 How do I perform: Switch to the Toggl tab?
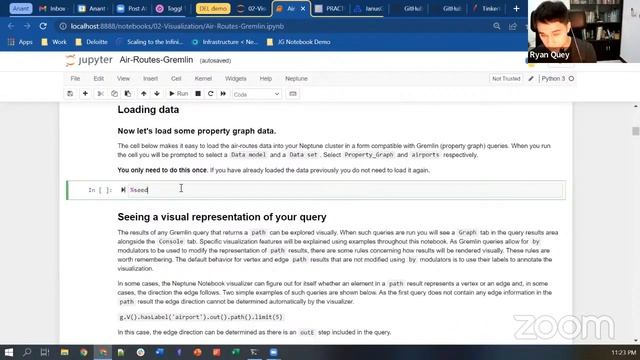point(170,9)
